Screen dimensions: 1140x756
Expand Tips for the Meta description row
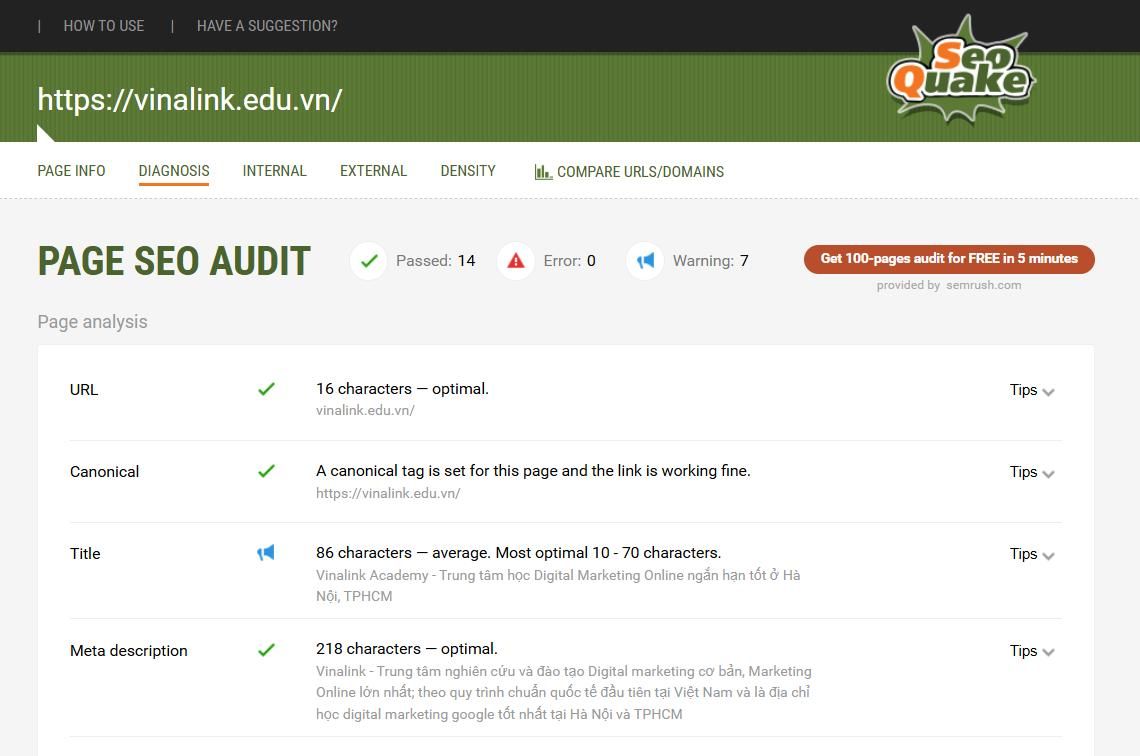(1032, 651)
